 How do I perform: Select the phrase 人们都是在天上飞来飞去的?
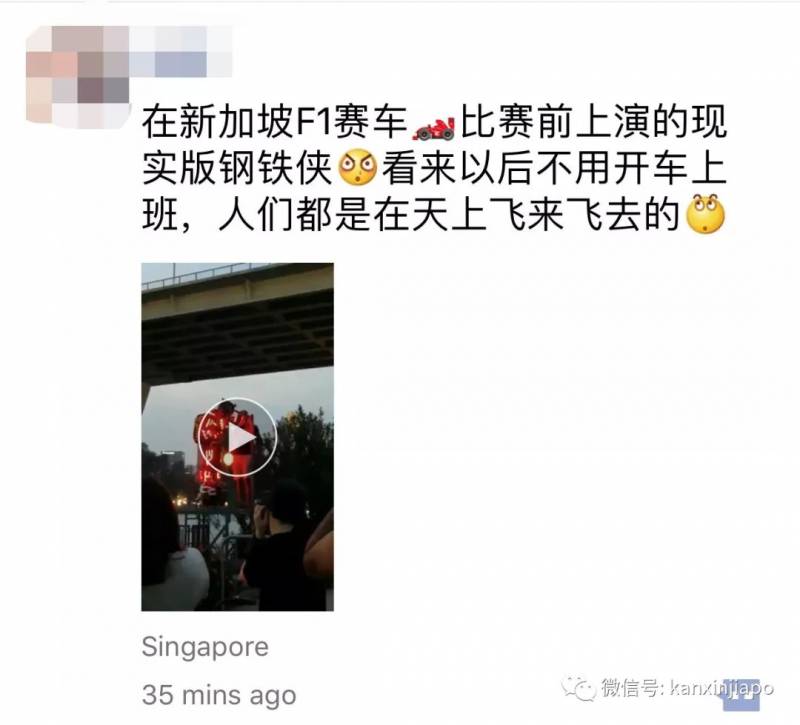(449, 214)
